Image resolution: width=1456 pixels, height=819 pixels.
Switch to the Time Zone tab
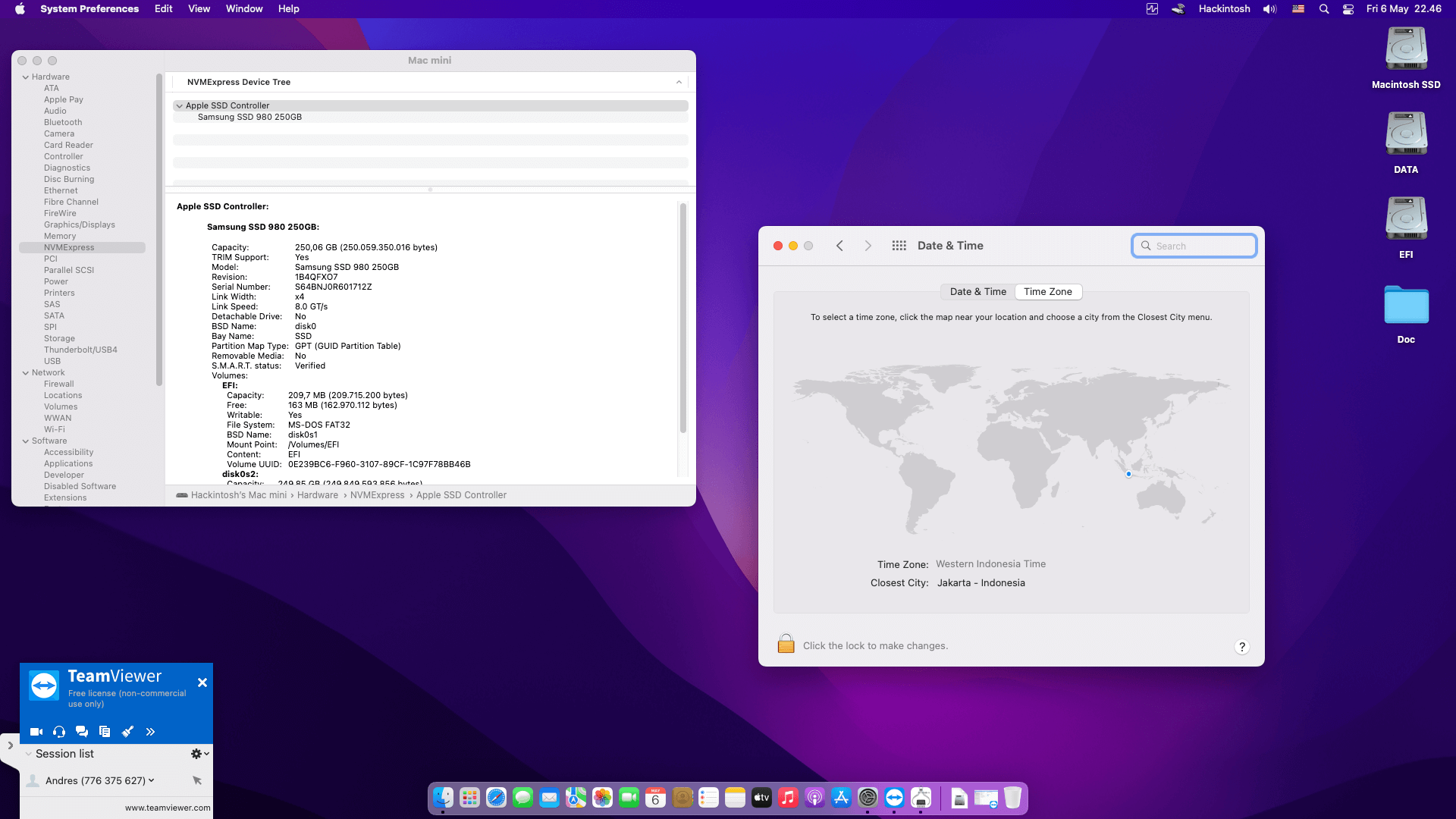[x=1048, y=292]
